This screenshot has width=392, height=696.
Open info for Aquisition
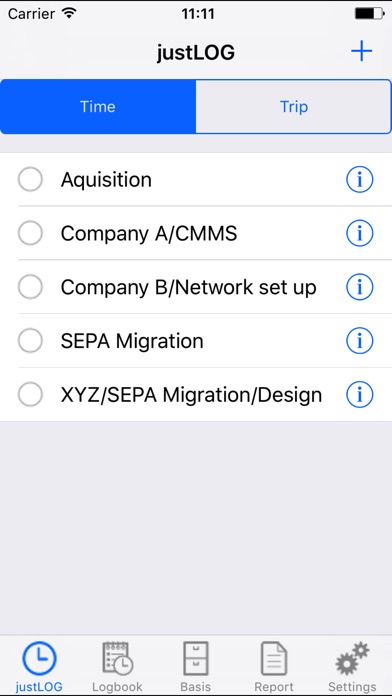point(360,180)
